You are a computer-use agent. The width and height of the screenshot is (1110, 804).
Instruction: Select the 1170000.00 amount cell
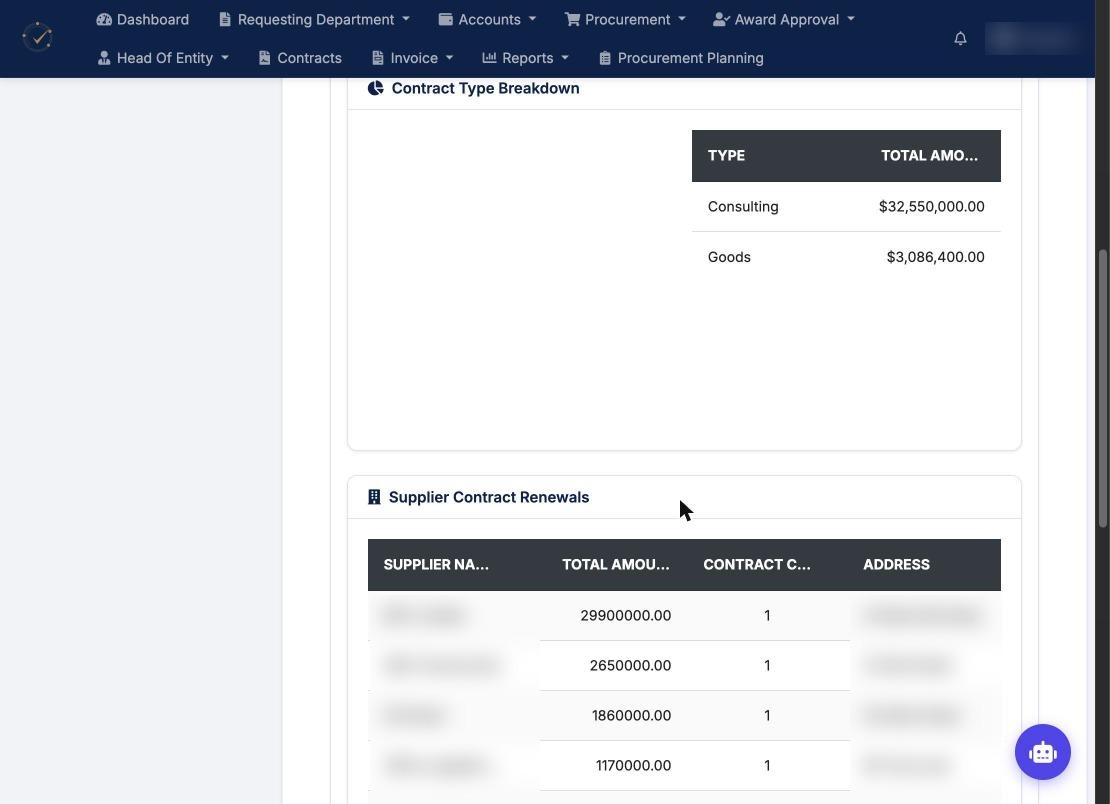click(x=634, y=766)
